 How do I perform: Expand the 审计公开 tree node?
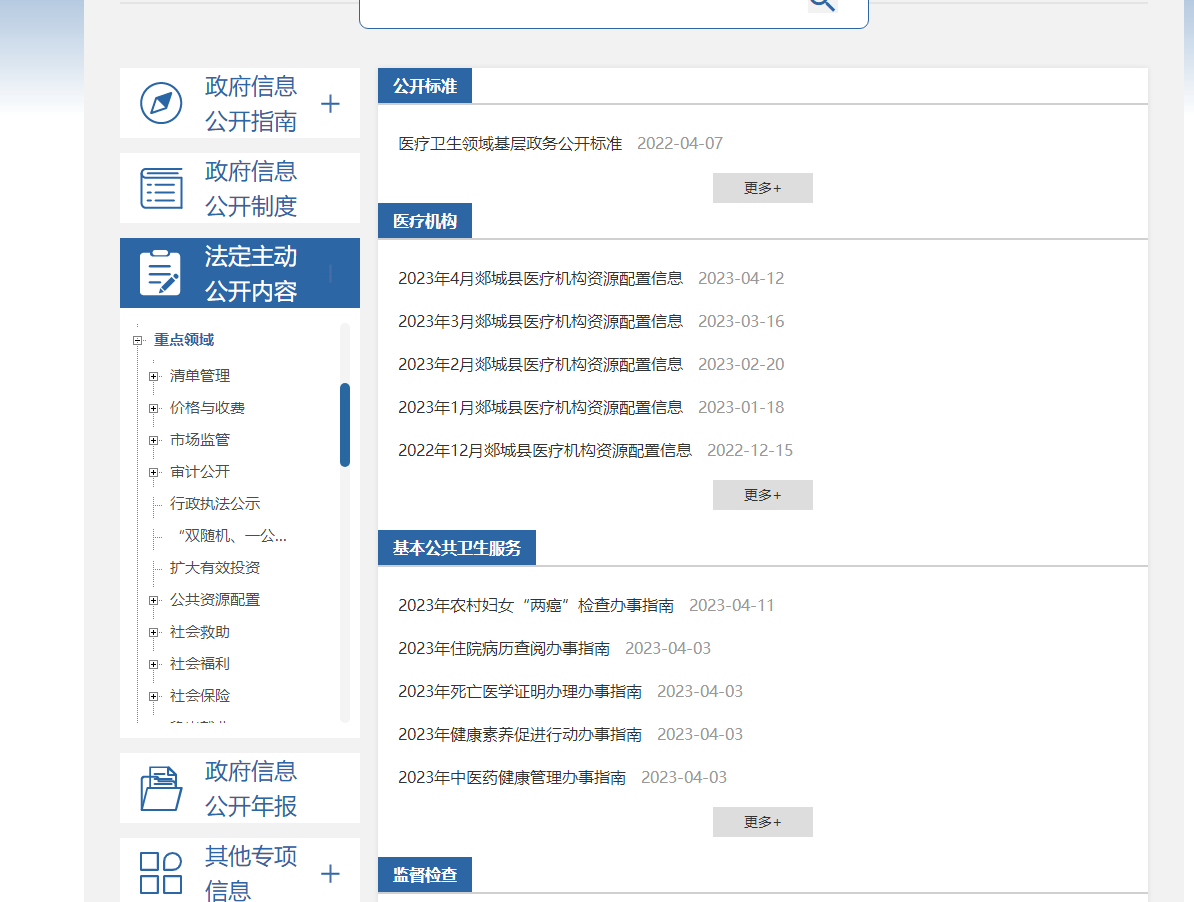(x=154, y=472)
